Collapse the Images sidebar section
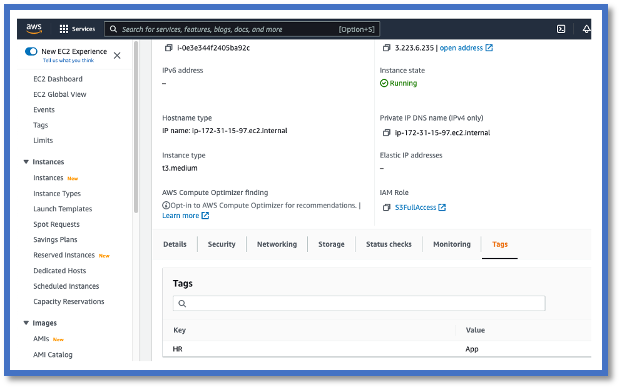This screenshot has height=390, width=622. click(x=26, y=323)
